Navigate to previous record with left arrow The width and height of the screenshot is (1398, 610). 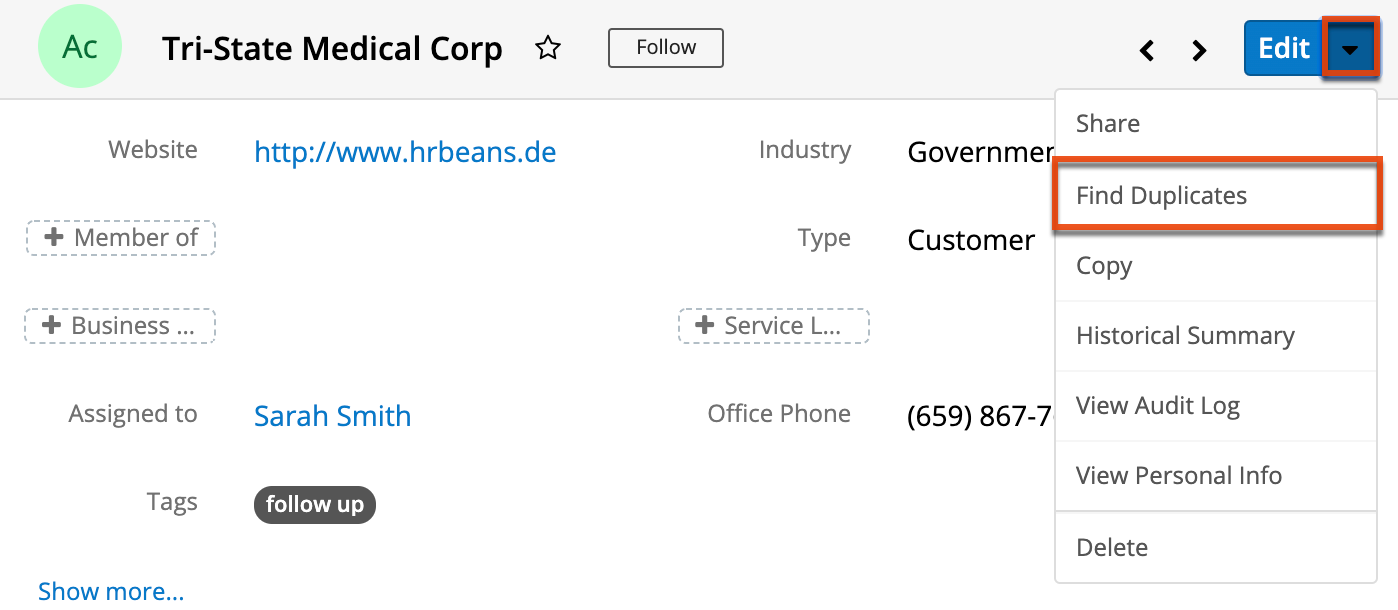point(1147,49)
